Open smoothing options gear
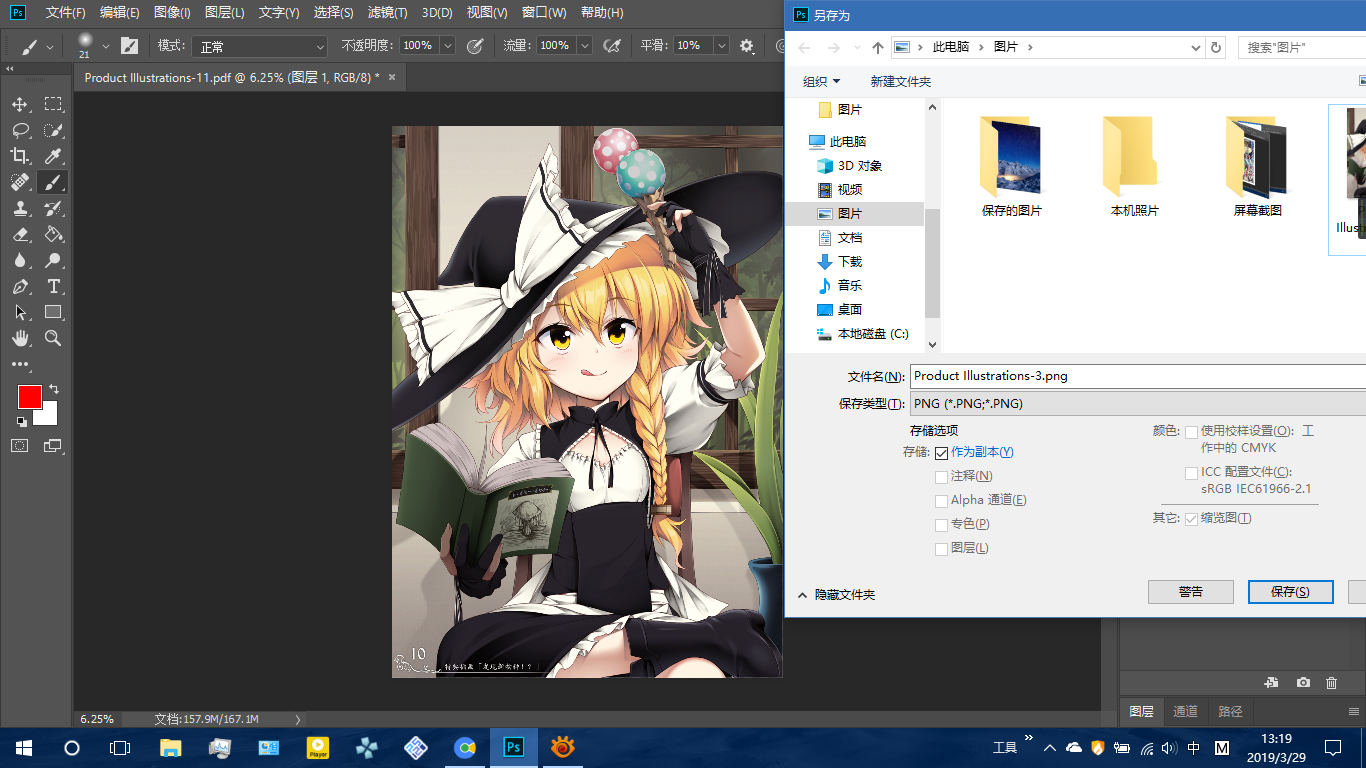Image resolution: width=1366 pixels, height=768 pixels. click(x=747, y=46)
